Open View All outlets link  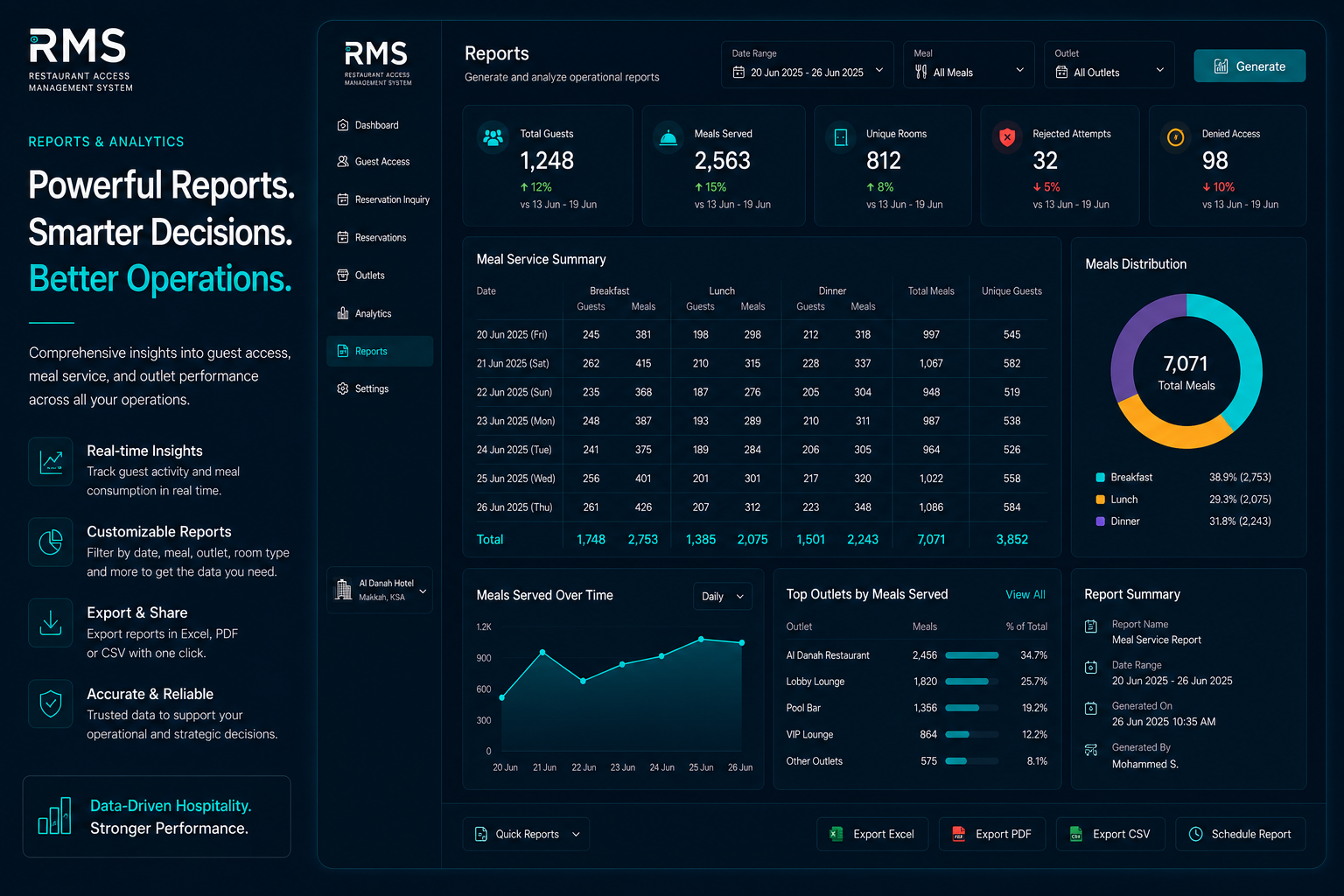pos(1025,594)
